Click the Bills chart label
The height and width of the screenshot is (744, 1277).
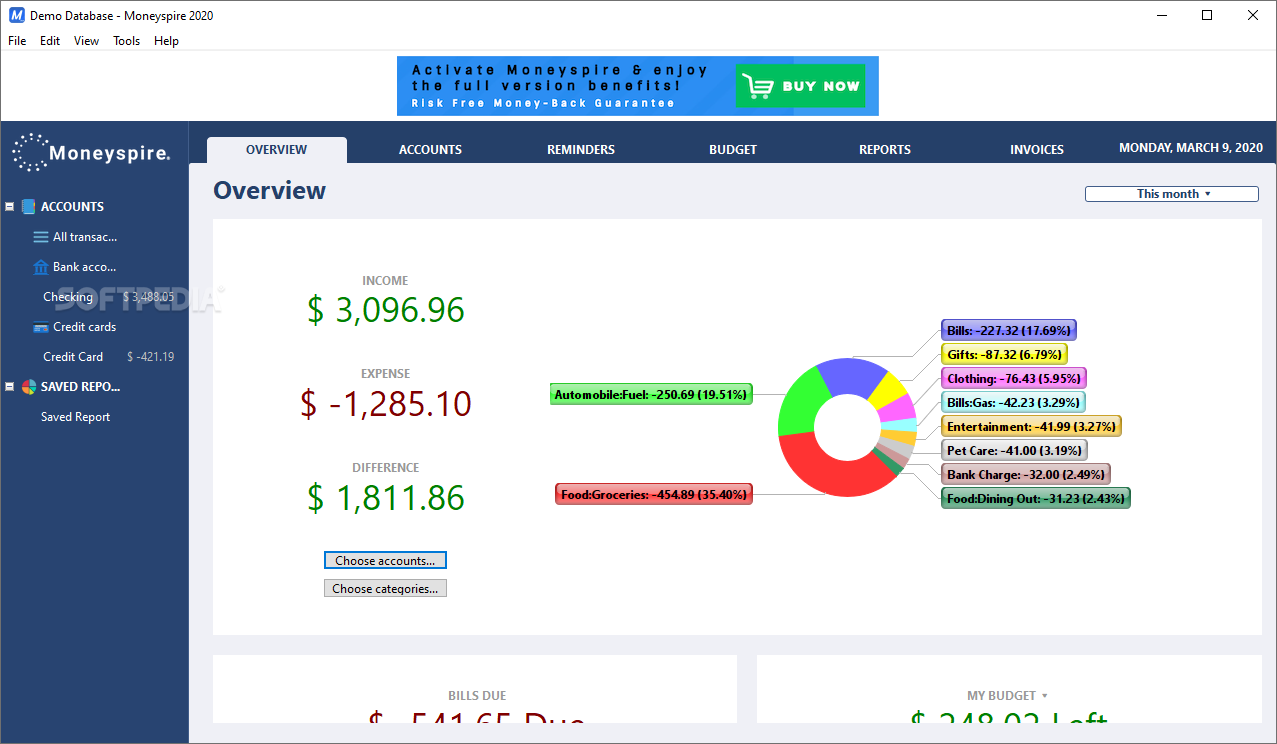(1009, 330)
